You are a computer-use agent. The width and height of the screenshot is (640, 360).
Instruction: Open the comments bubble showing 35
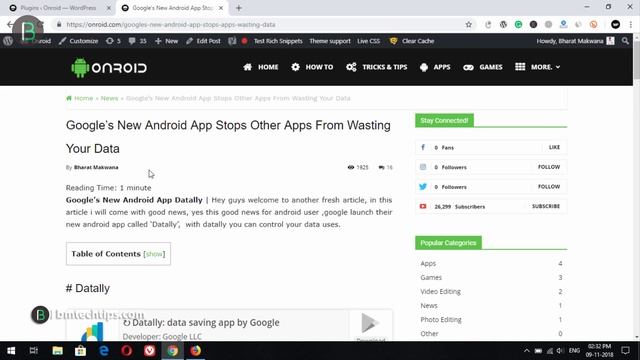(x=137, y=41)
